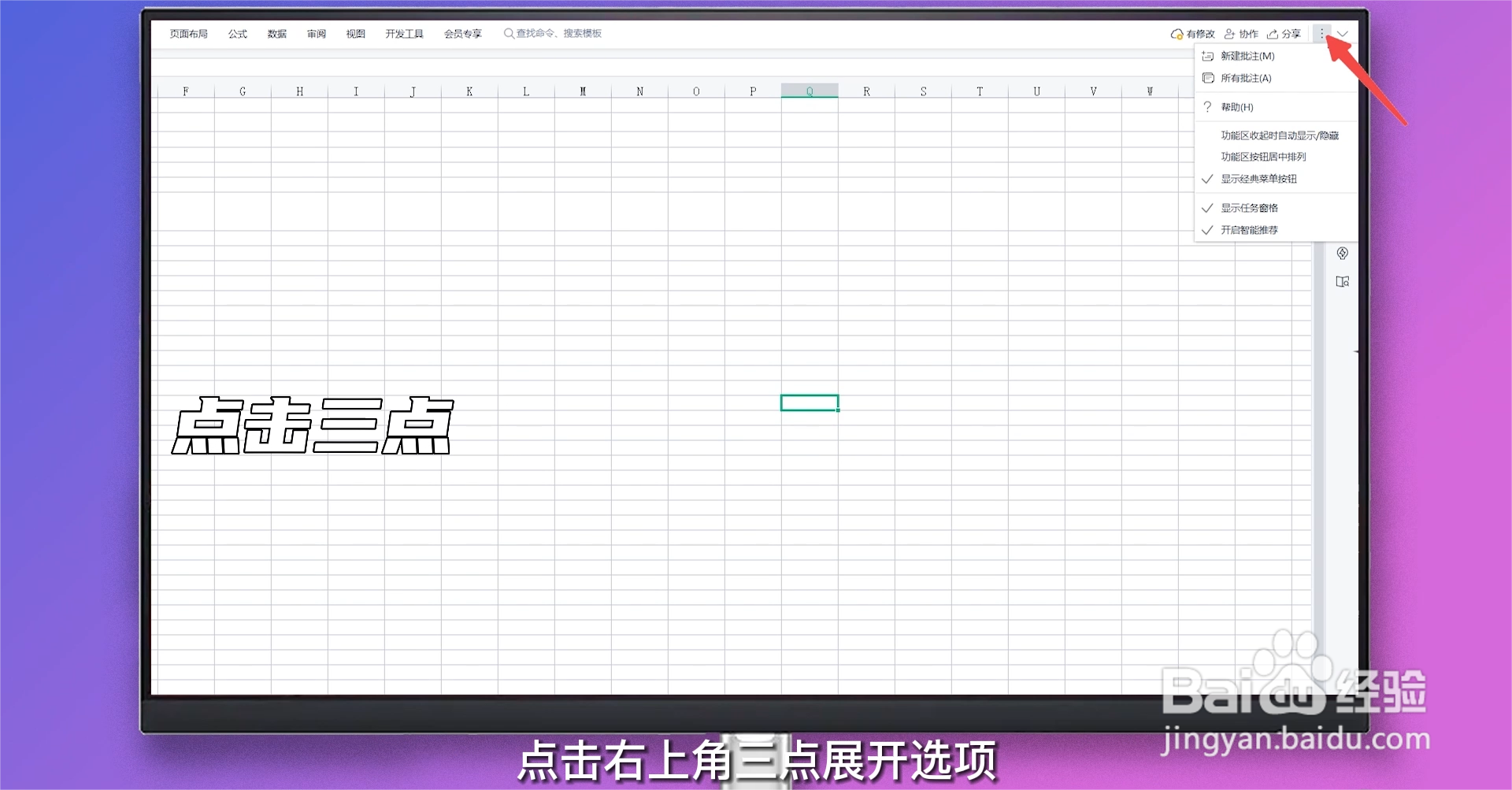Viewport: 1512px width, 790px height.
Task: Click the 分享 share button
Action: (1284, 34)
